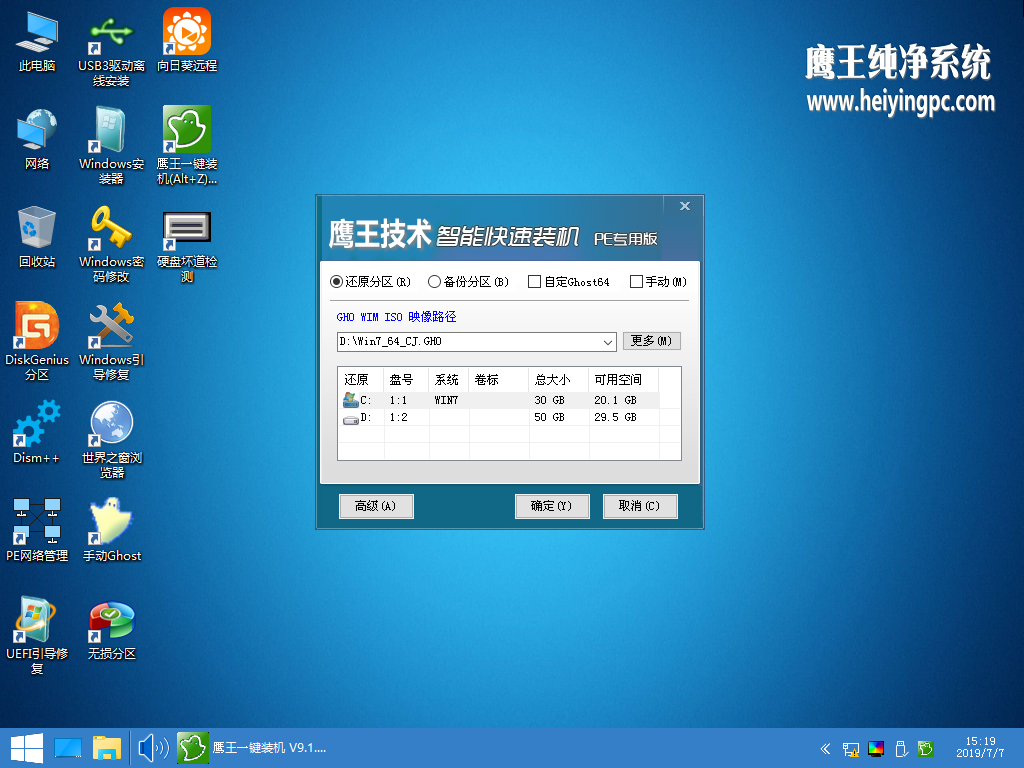Select 备份分区(B) radio button
Image resolution: width=1024 pixels, height=768 pixels.
[x=468, y=282]
